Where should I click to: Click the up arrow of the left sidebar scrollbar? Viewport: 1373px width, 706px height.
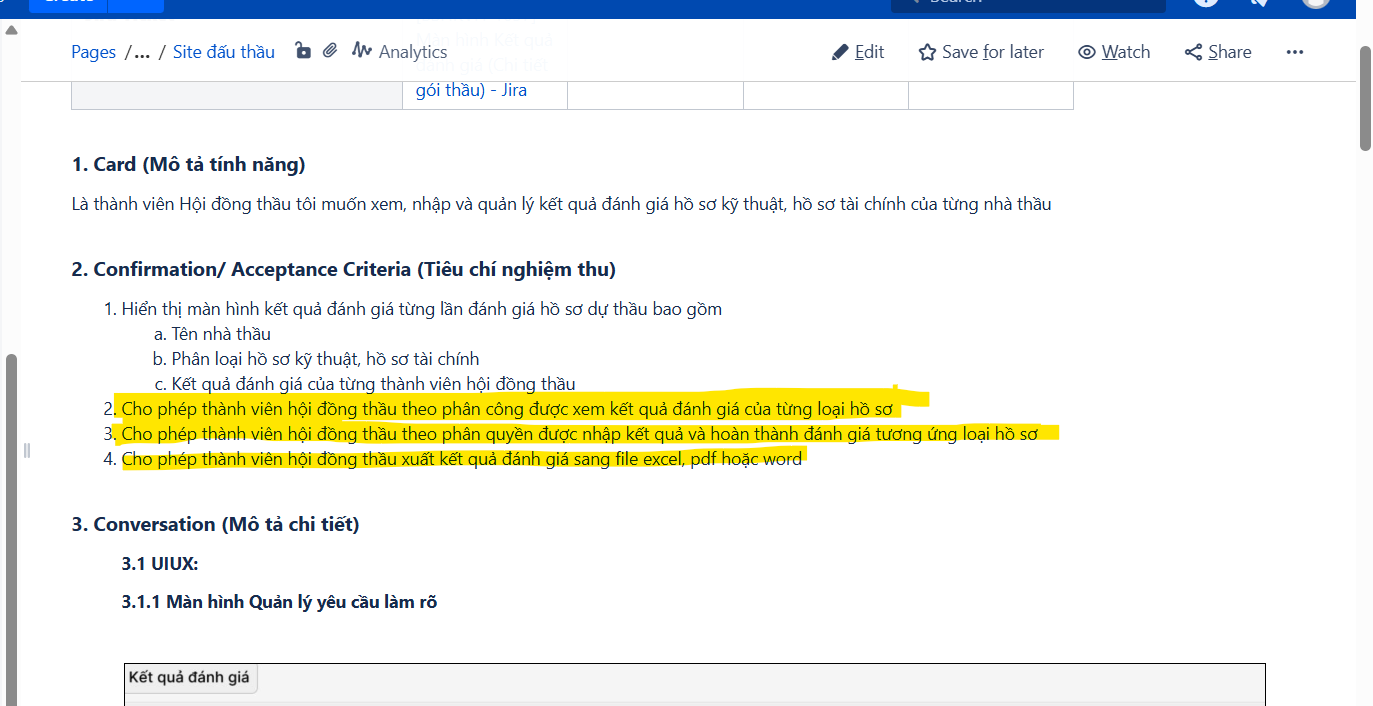pyautogui.click(x=12, y=30)
